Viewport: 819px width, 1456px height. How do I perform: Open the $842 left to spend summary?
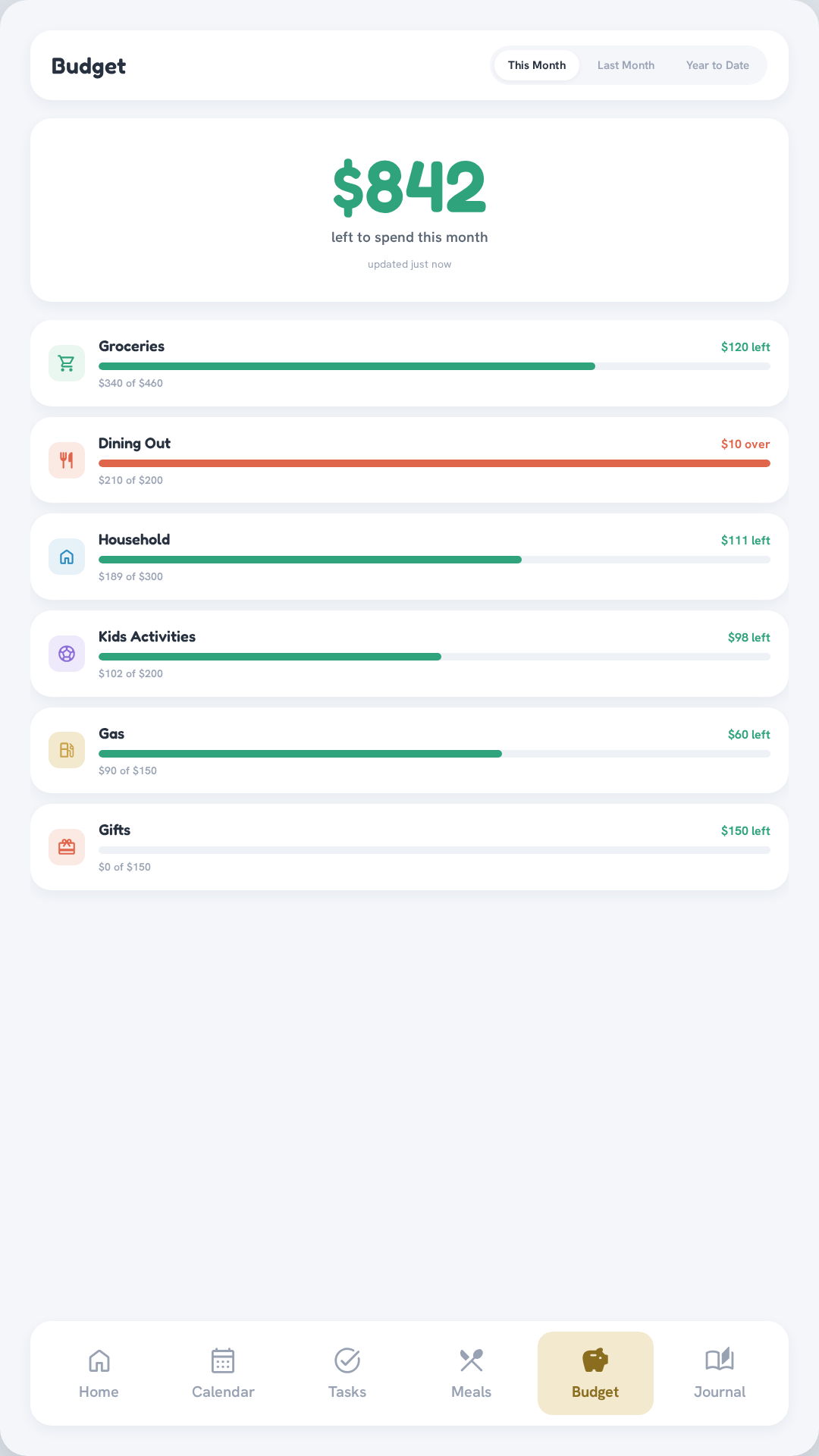409,210
